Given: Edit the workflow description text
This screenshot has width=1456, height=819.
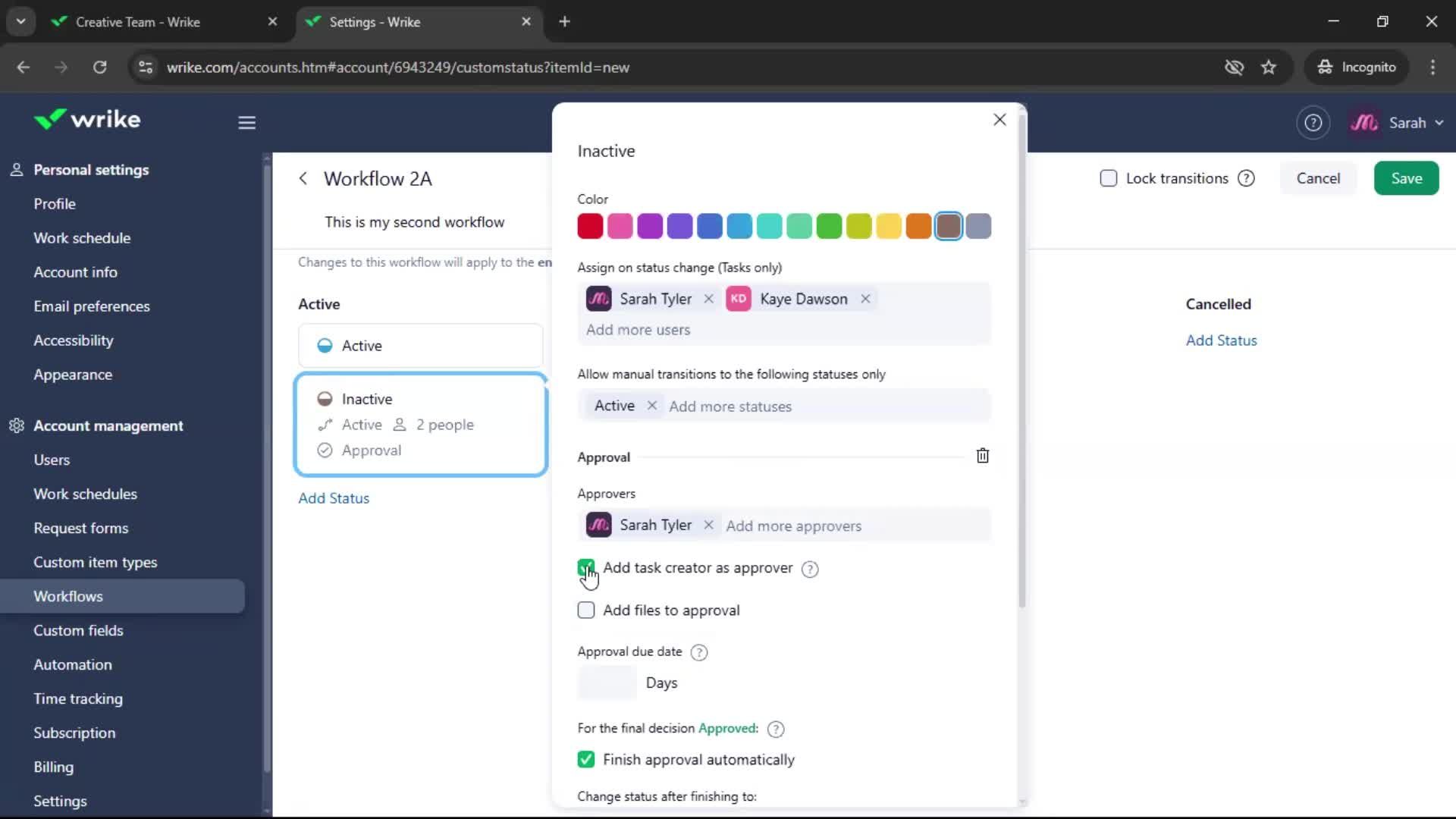Looking at the screenshot, I should [414, 222].
